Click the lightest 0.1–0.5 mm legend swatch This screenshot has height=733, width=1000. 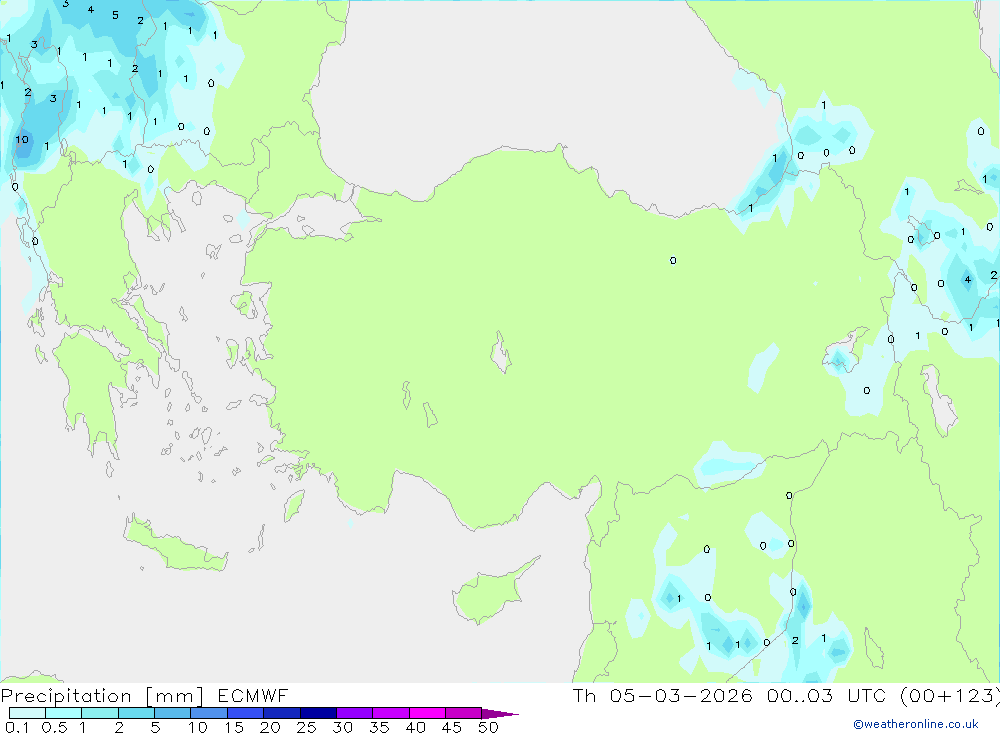point(27,713)
